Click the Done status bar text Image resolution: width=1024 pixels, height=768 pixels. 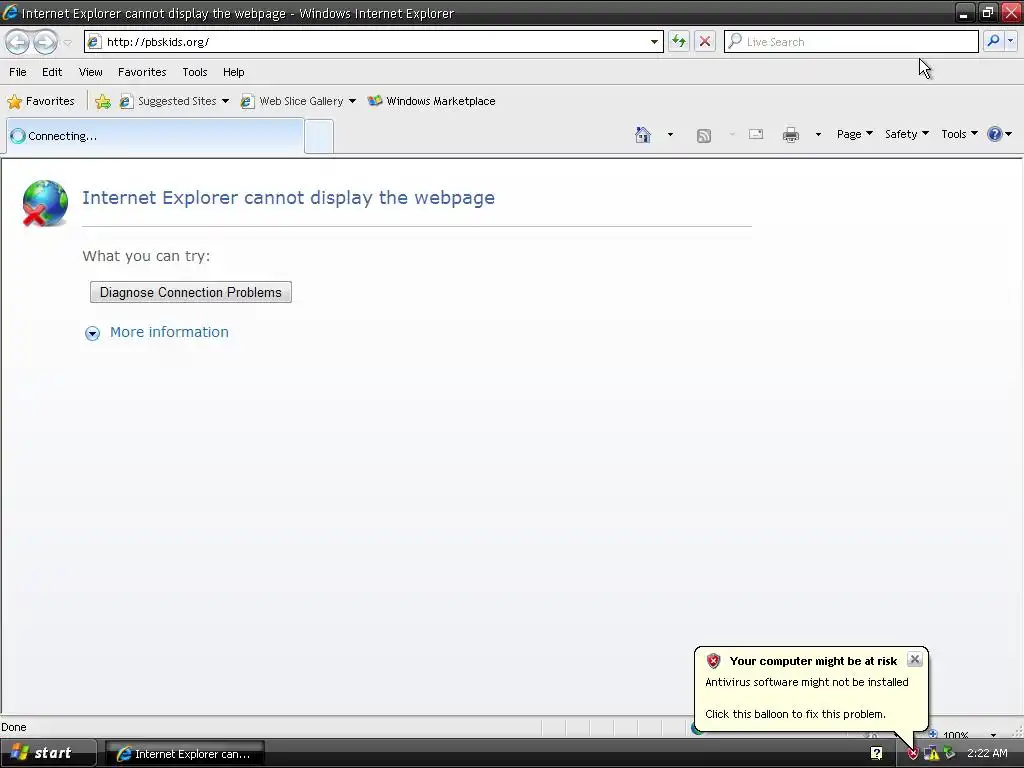pyautogui.click(x=14, y=727)
